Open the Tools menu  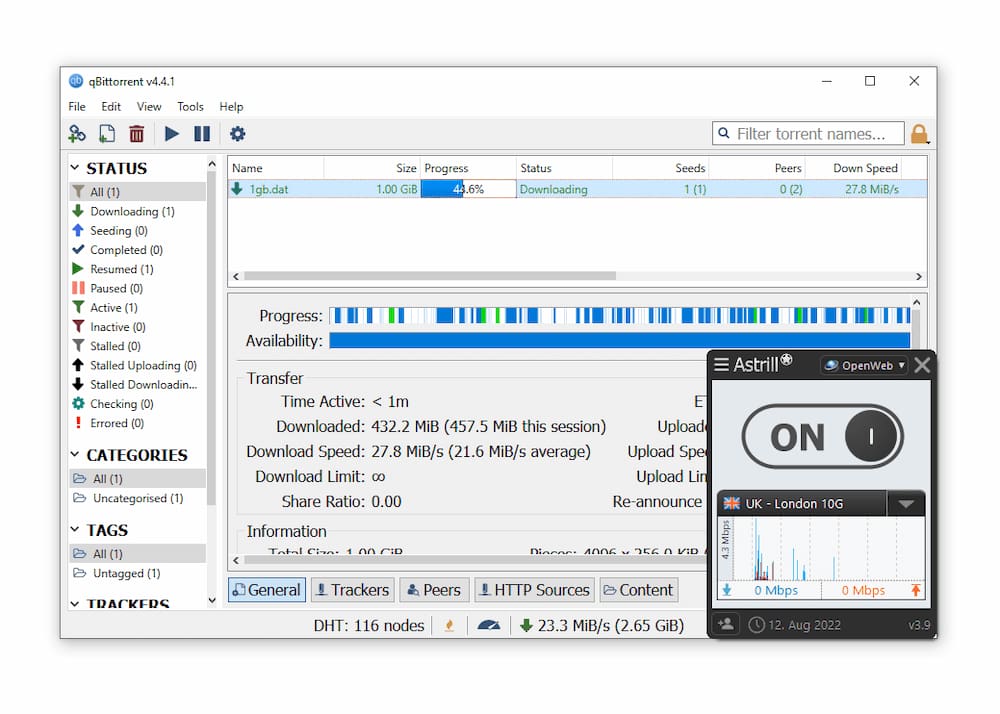coord(190,106)
